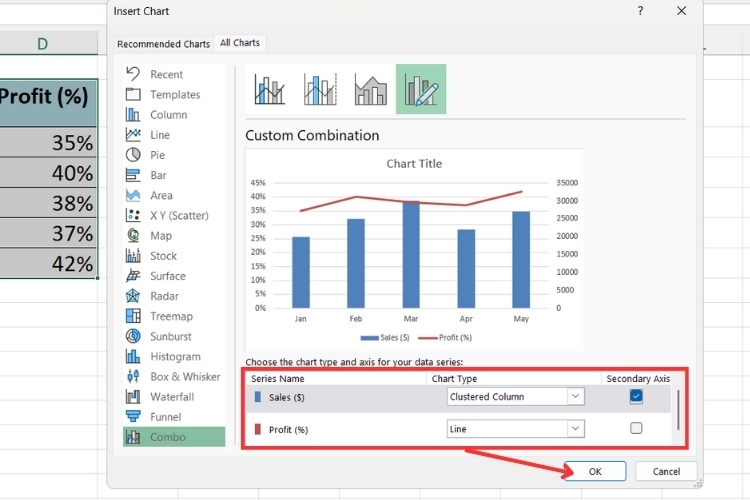The width and height of the screenshot is (750, 500).
Task: Pick the second column-line secondary axis combo thumbnail
Action: [320, 89]
